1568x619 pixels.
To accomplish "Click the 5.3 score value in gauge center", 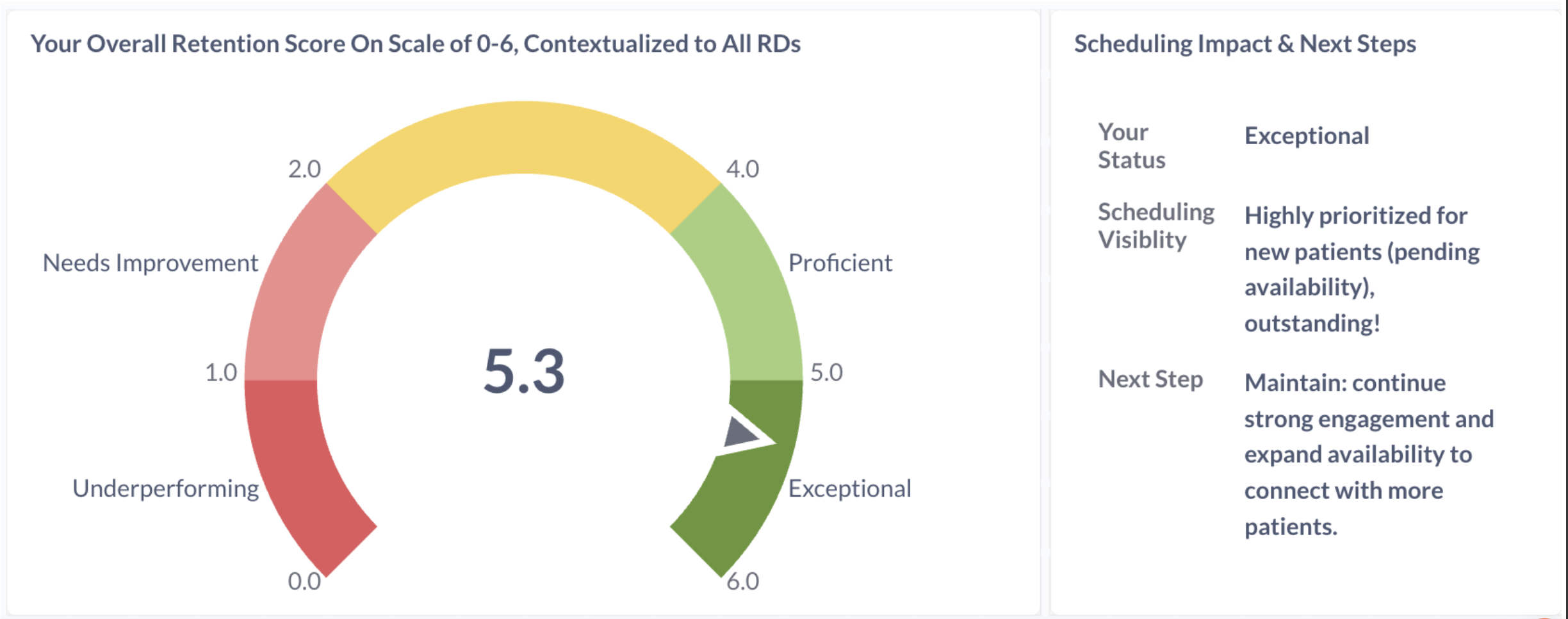I will coord(524,371).
